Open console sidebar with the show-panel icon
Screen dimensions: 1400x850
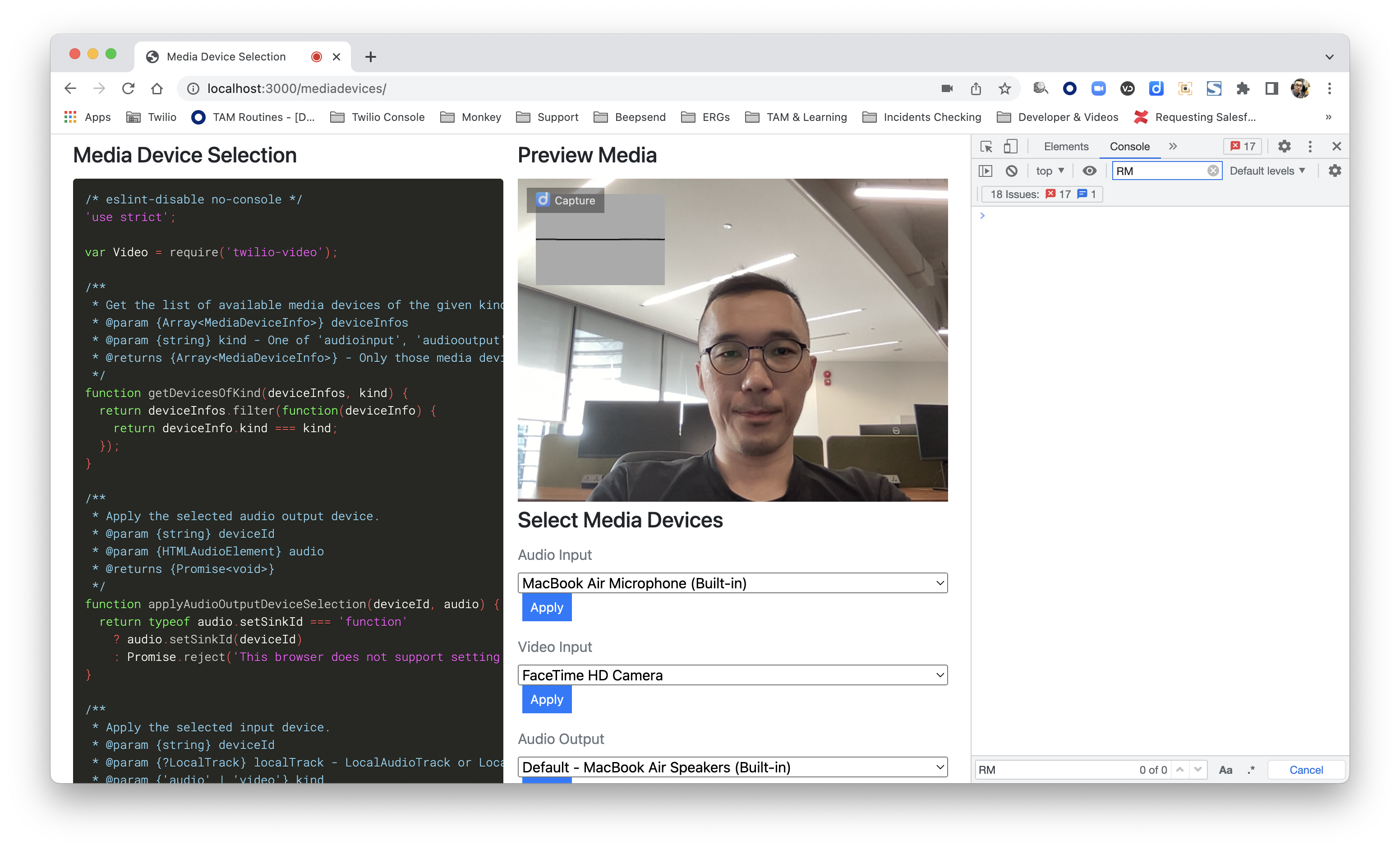(x=985, y=171)
